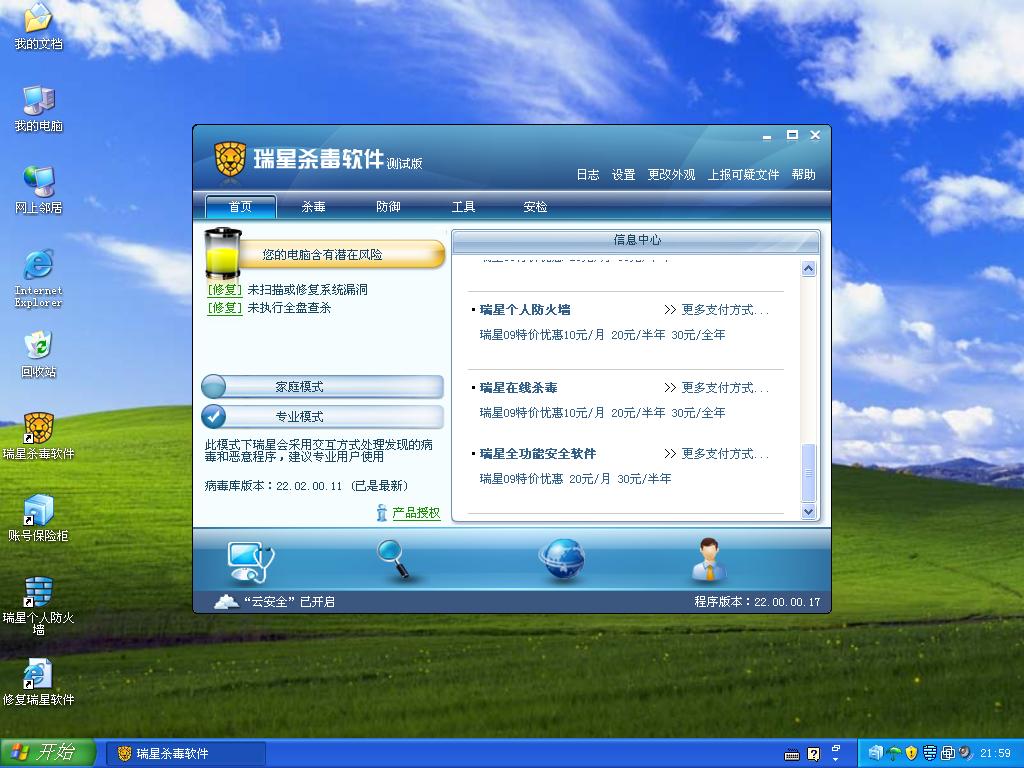
Task: Click [修复] link for 未执行全盘查杀
Action: 225,308
